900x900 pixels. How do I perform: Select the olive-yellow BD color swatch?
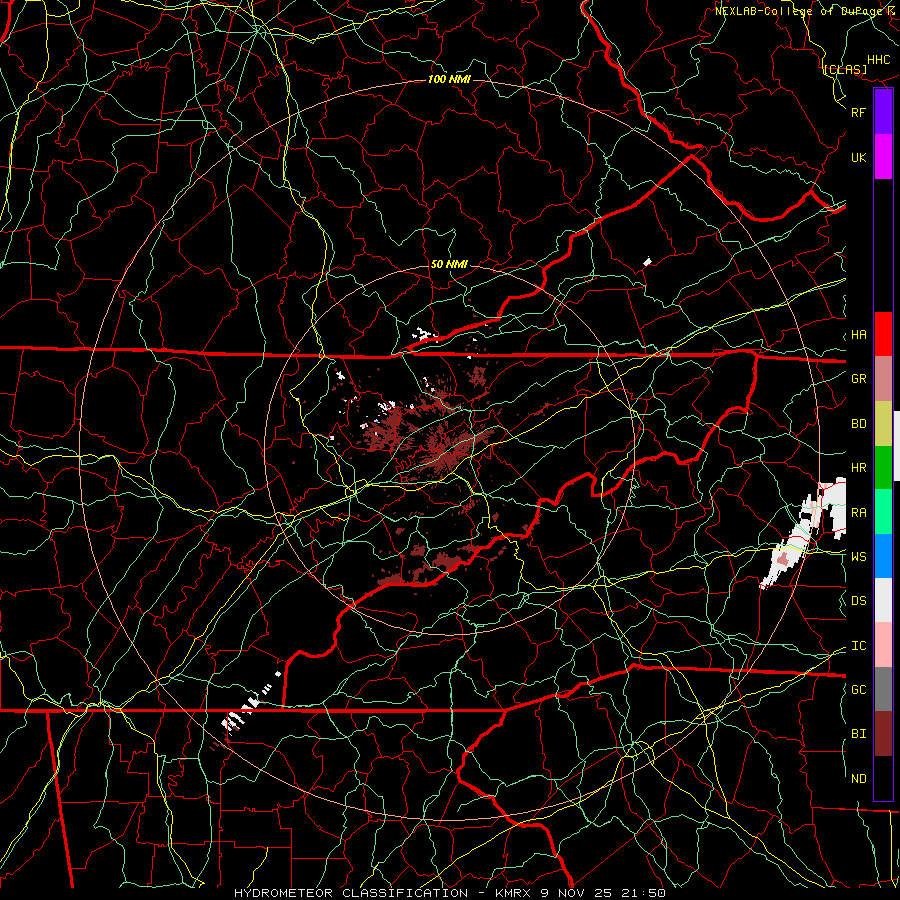(883, 423)
